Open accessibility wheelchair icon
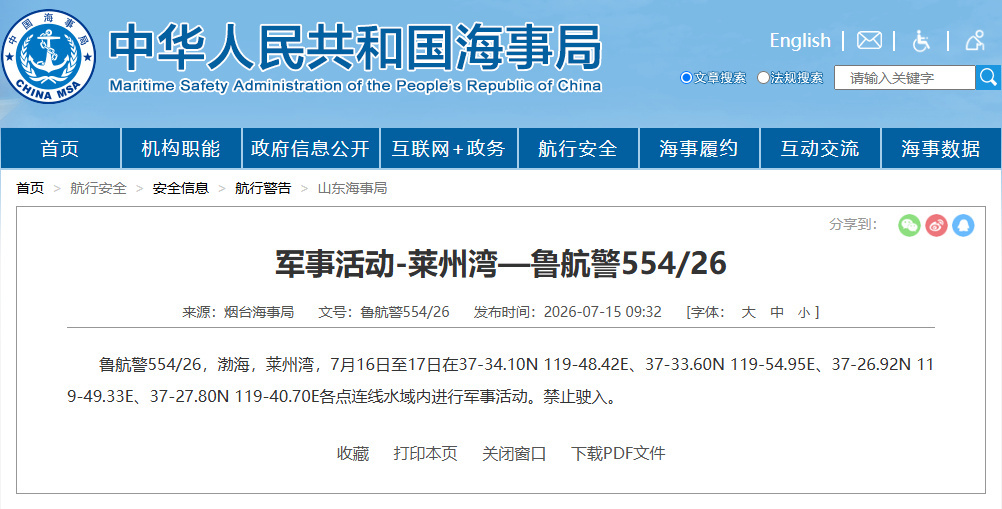The height and width of the screenshot is (509, 1002). (921, 41)
